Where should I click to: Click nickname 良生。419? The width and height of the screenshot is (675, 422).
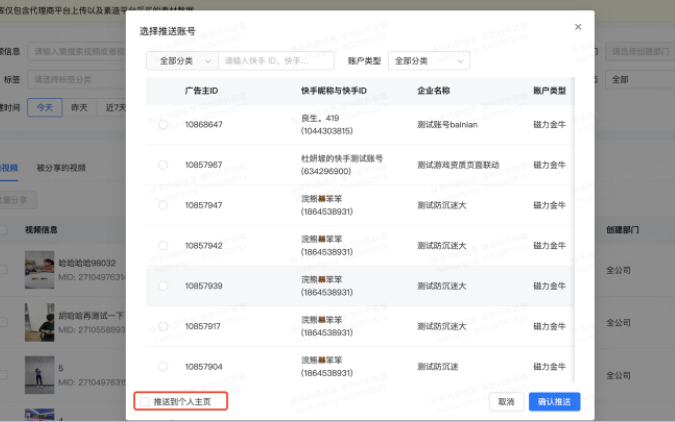320,118
